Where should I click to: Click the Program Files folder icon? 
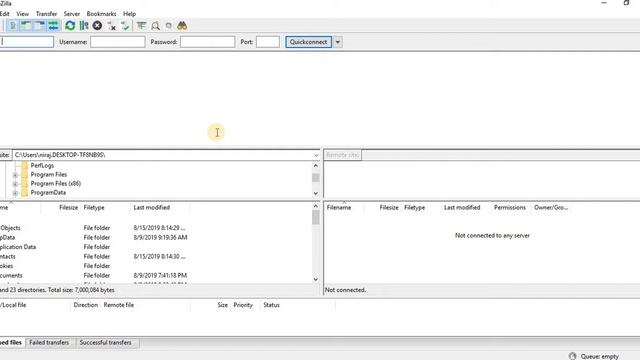(x=24, y=175)
